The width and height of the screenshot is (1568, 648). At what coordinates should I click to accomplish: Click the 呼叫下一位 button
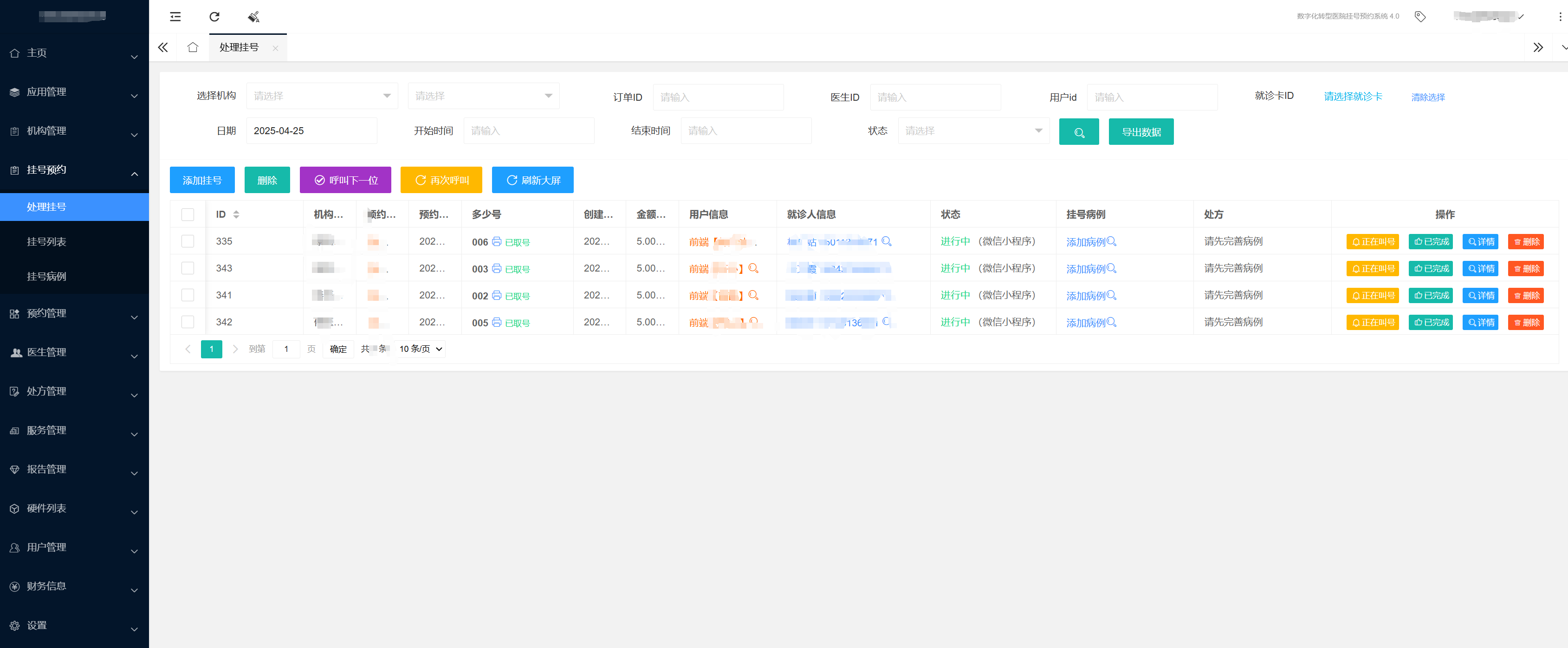[x=345, y=180]
